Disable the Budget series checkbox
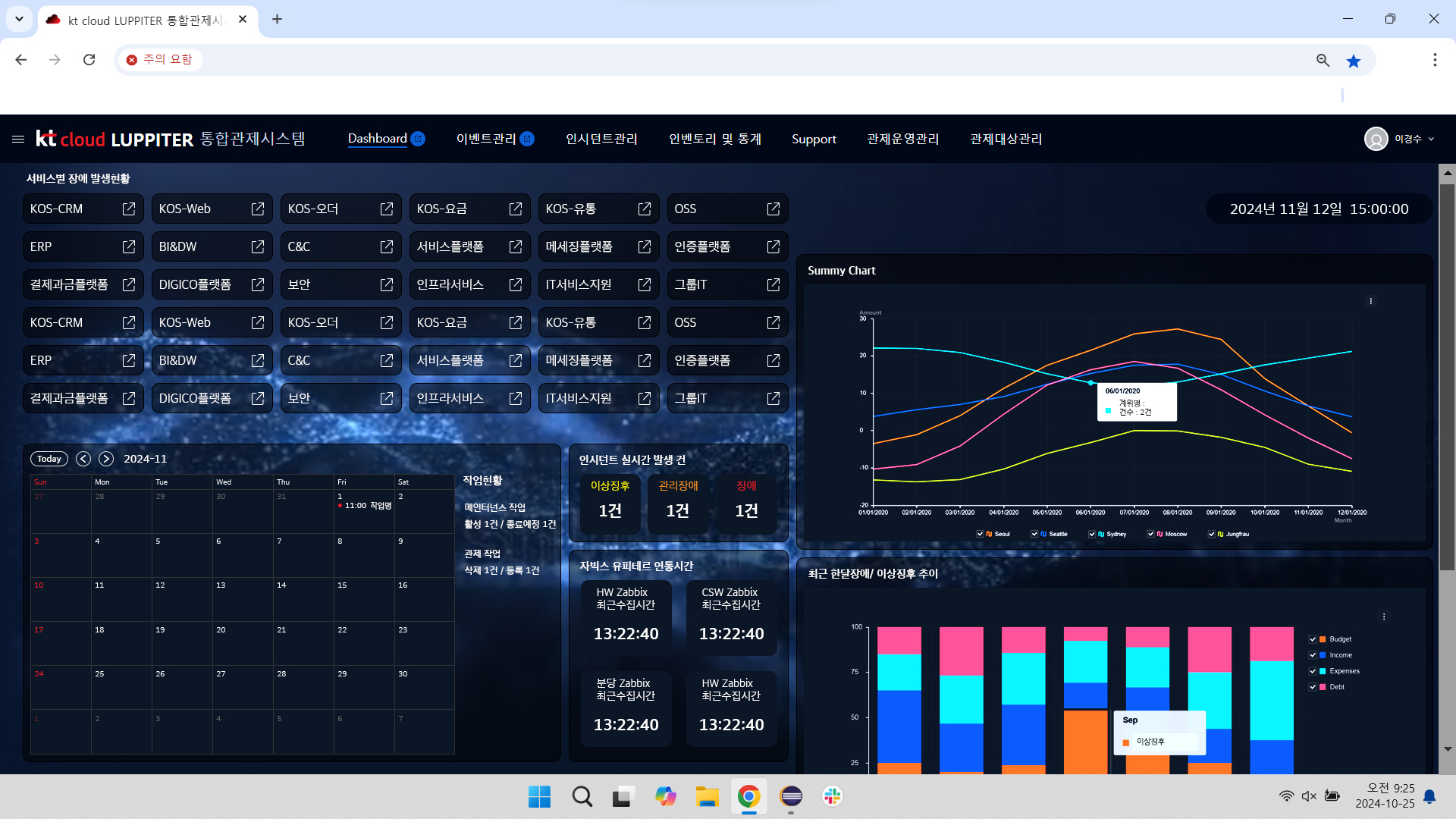 tap(1313, 639)
